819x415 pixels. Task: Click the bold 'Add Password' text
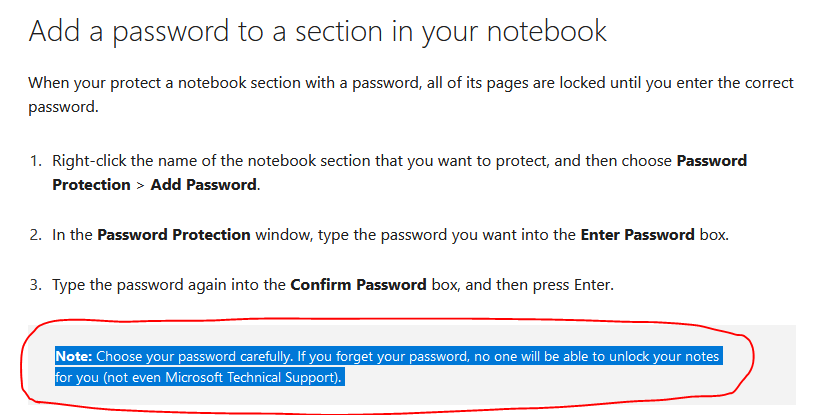204,185
